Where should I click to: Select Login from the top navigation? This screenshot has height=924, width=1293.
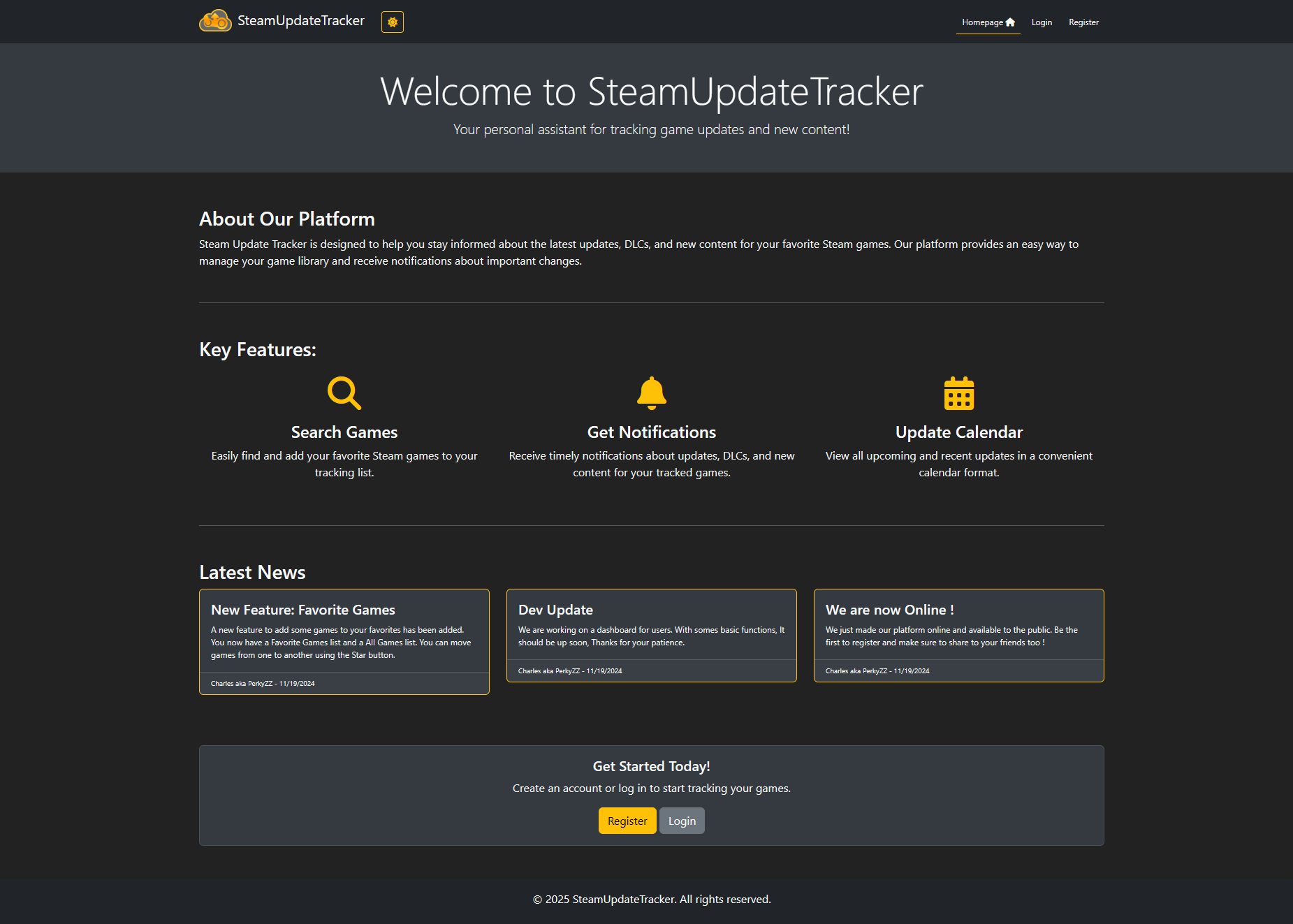coord(1042,22)
